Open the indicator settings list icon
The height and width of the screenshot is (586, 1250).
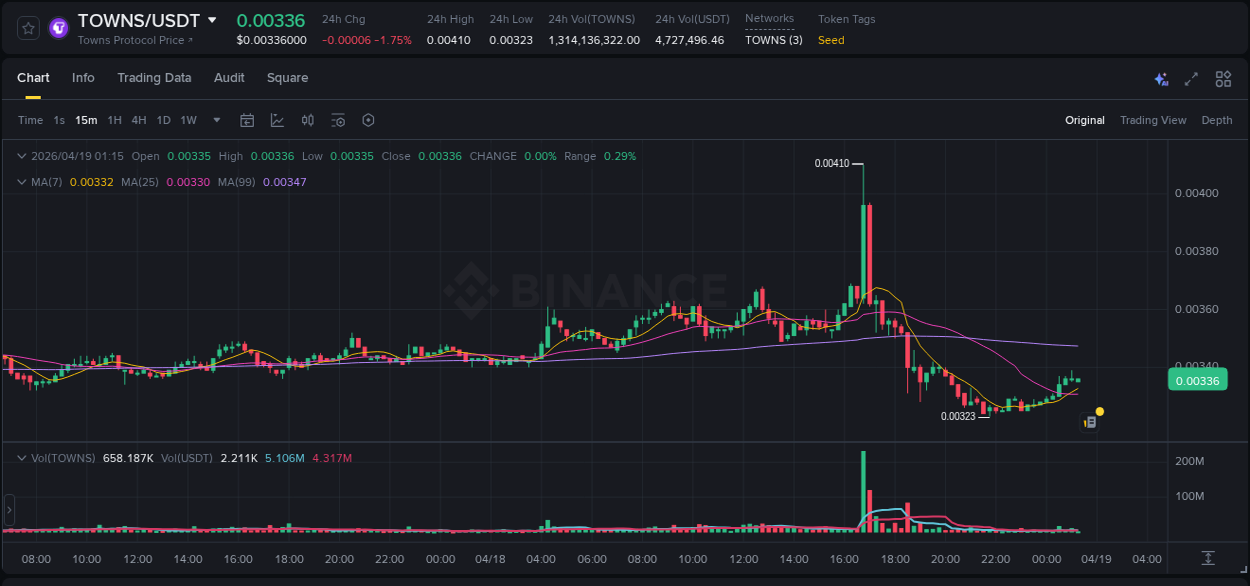[x=337, y=120]
